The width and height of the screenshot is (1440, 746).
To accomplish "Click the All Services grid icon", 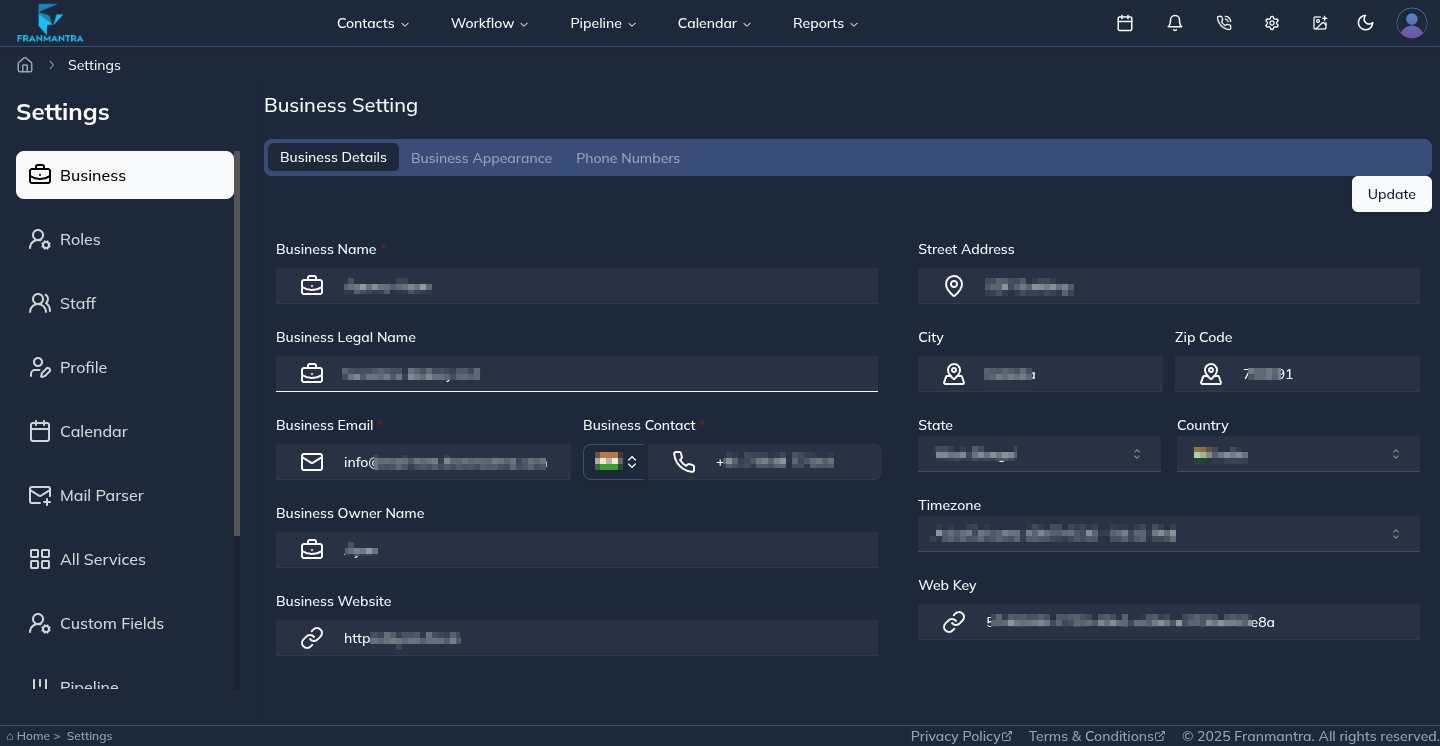I will click(x=40, y=559).
